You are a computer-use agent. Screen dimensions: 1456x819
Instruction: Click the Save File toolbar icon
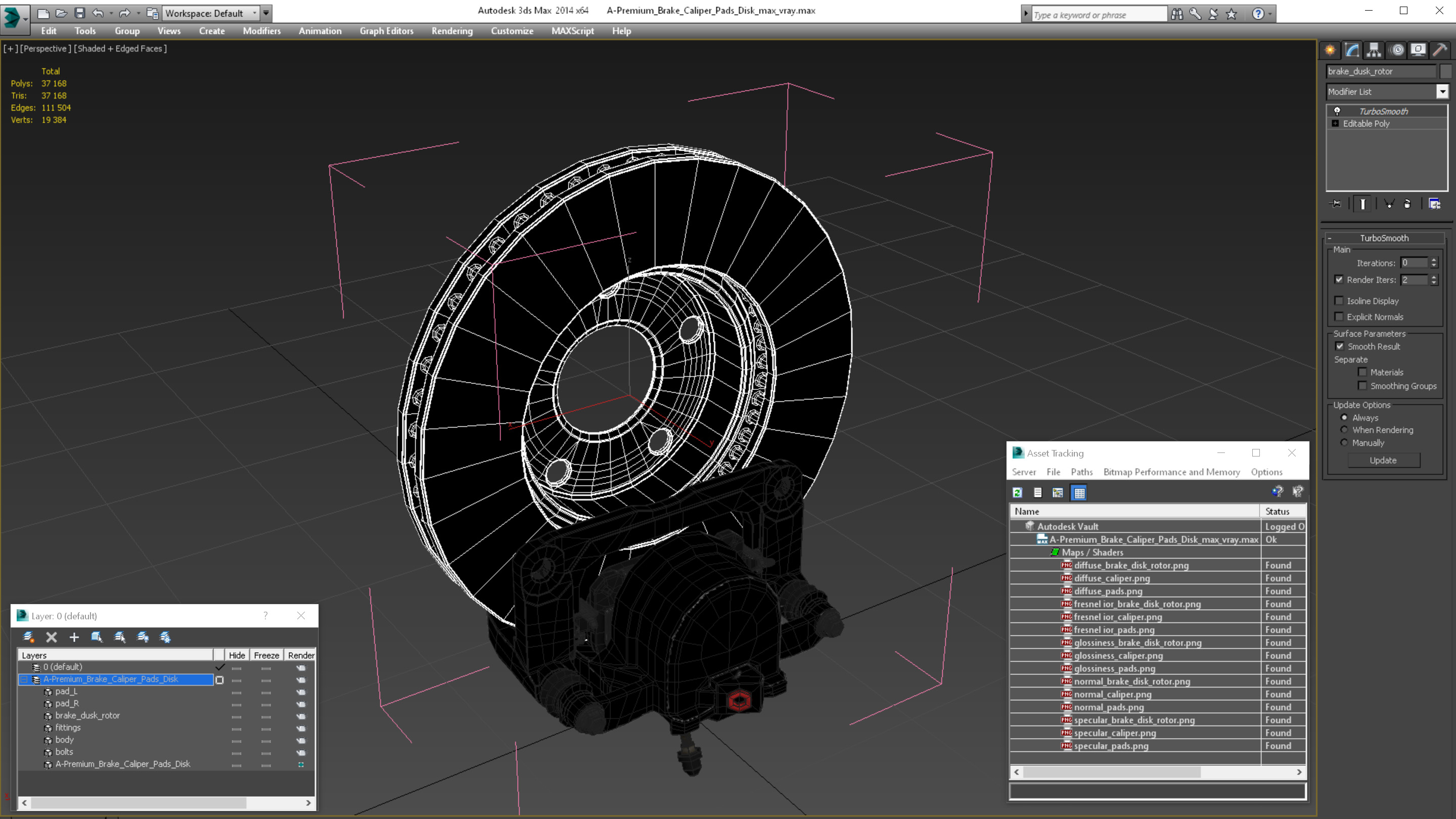click(x=80, y=13)
